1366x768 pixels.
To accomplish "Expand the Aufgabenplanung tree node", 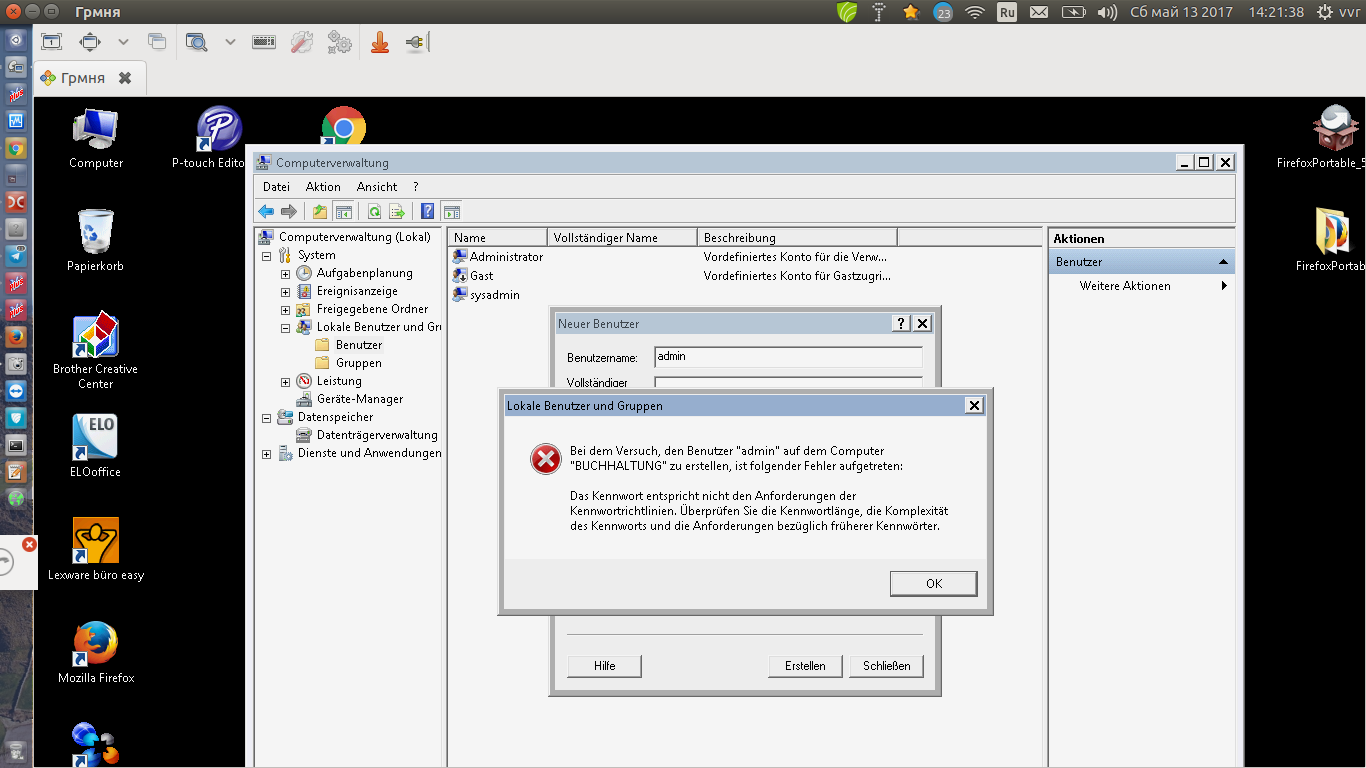I will (285, 274).
